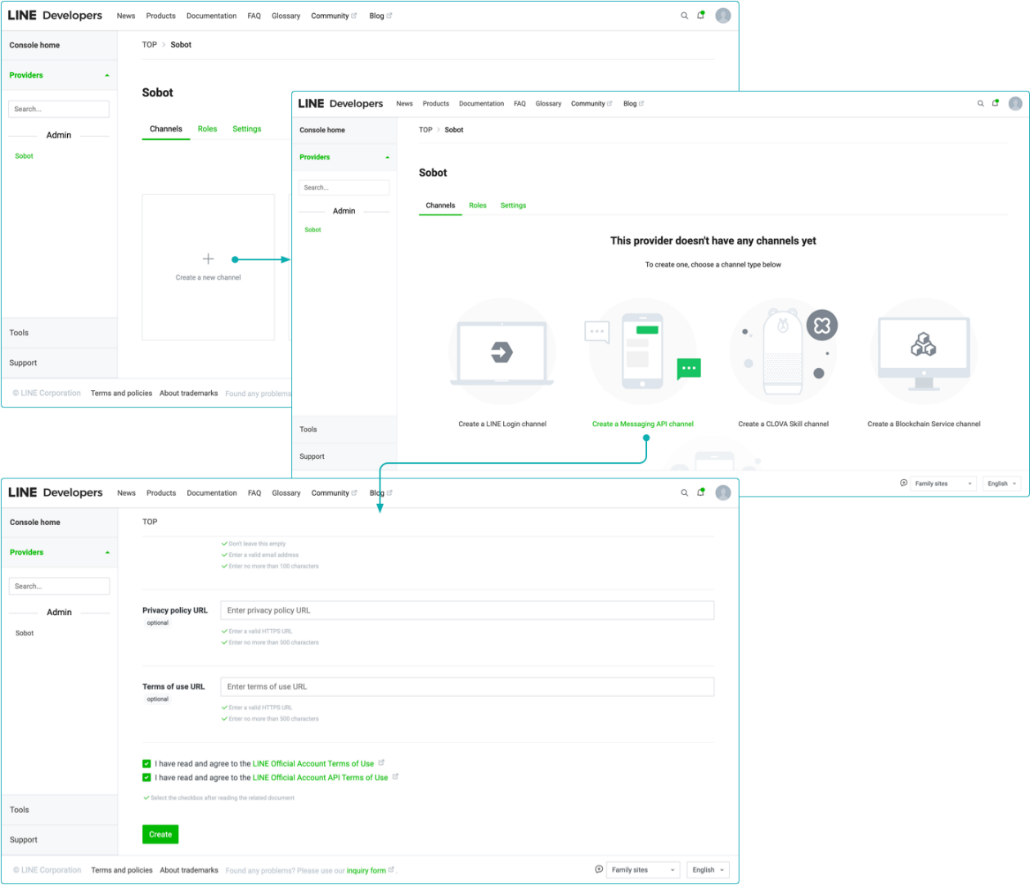Click the Privacy policy URL input field
The width and height of the screenshot is (1030, 885).
467,610
